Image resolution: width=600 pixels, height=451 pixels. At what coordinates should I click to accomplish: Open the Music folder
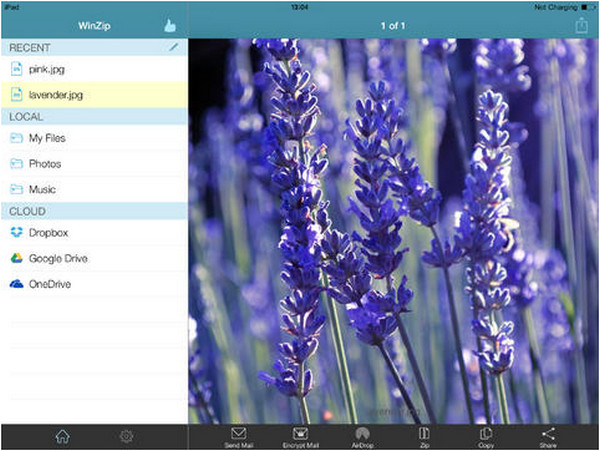43,190
